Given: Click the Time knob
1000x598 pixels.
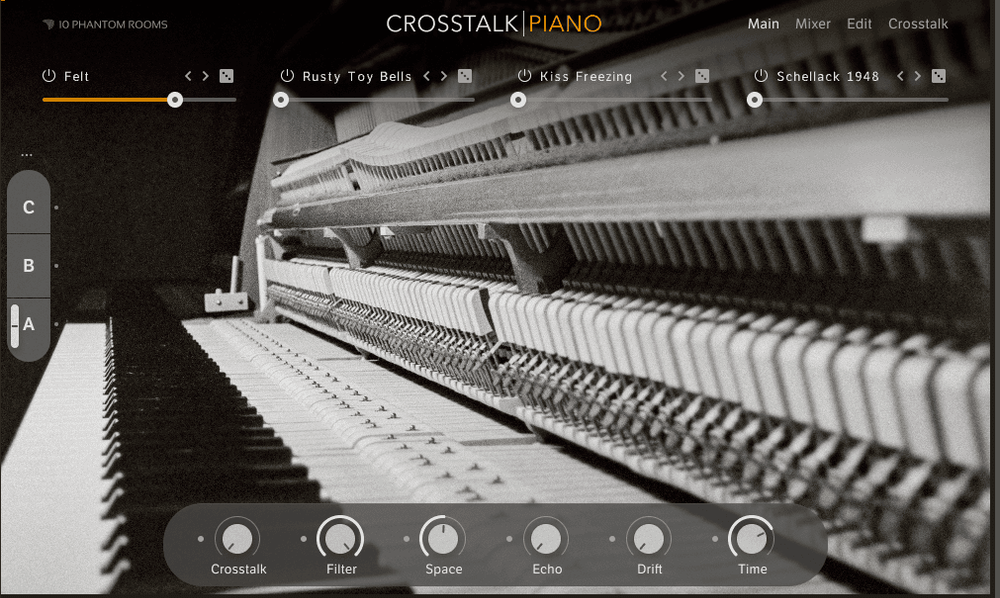Looking at the screenshot, I should coord(751,539).
